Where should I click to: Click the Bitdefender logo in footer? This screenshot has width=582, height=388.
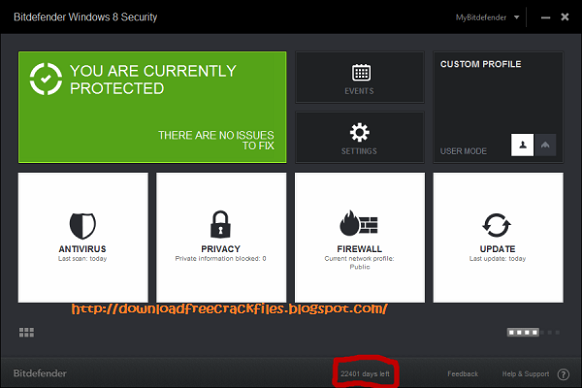[40, 374]
